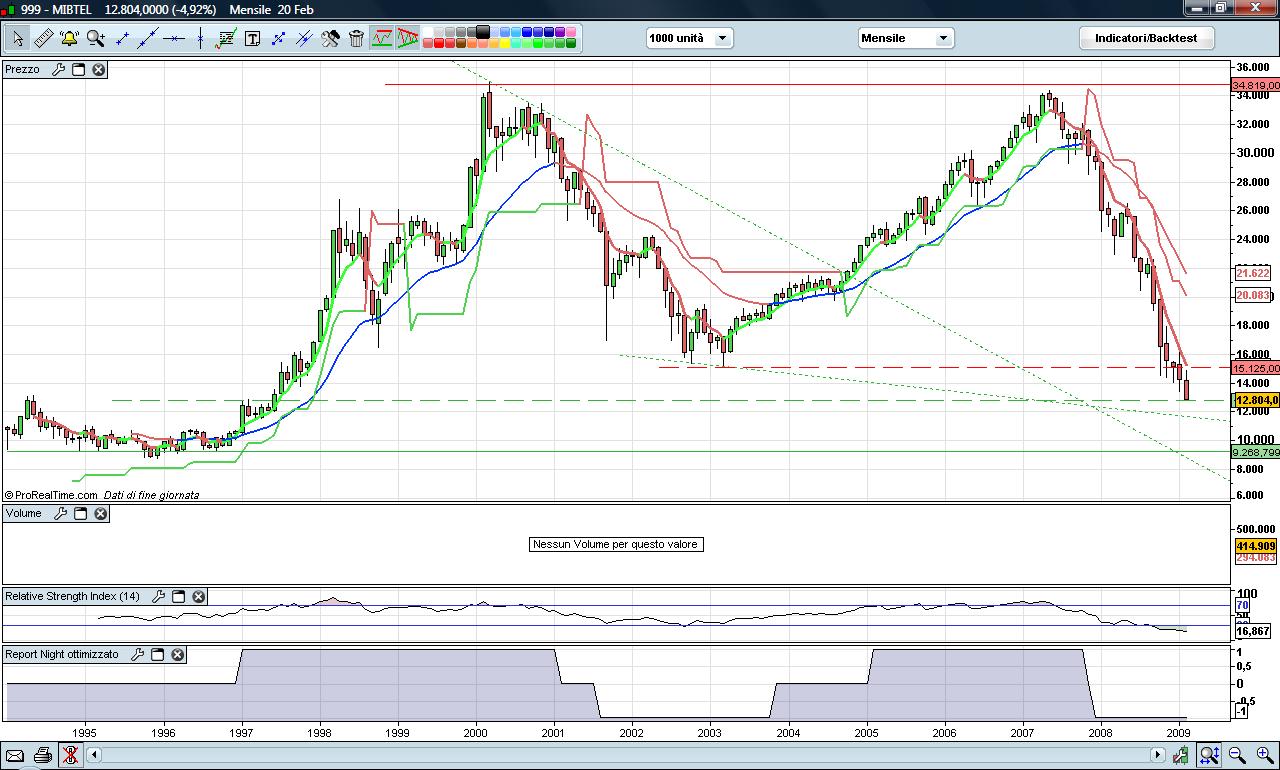This screenshot has width=1280, height=770.
Task: Zoom in with the plus magnifier
Action: [1264, 755]
